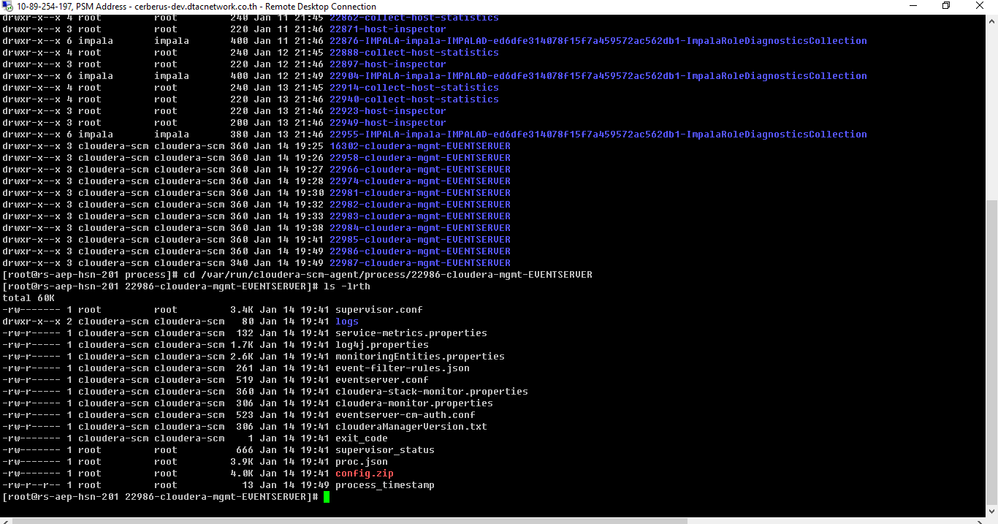Viewport: 998px width, 524px height.
Task: Click the blue logs directory name
Action: (x=347, y=322)
